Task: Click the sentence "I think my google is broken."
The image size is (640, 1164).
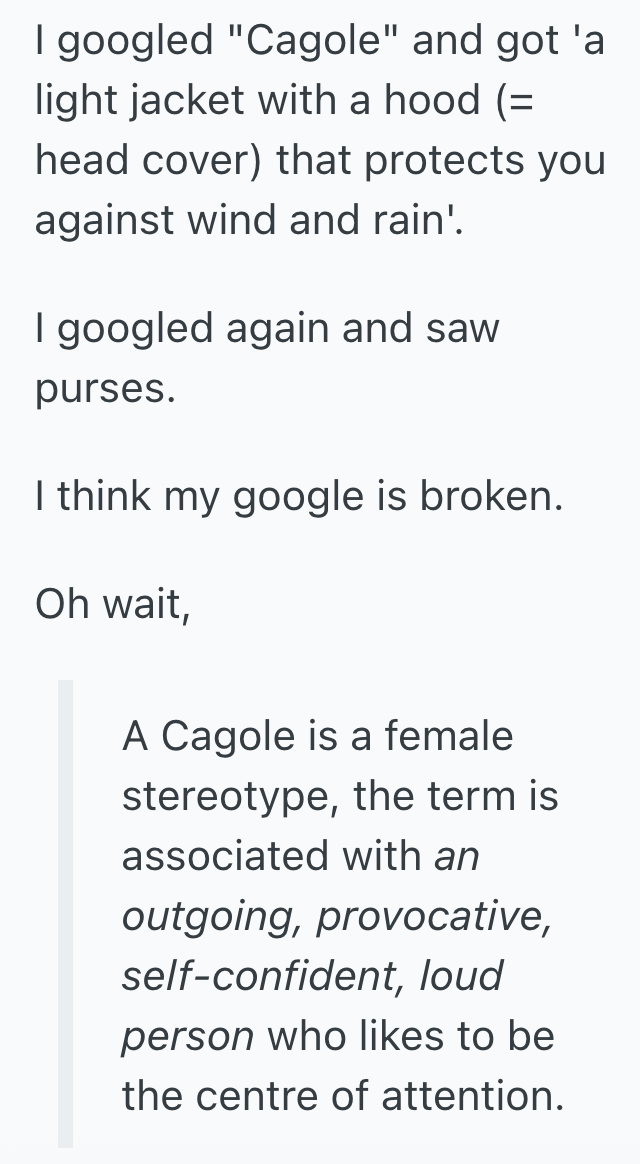Action: point(299,497)
